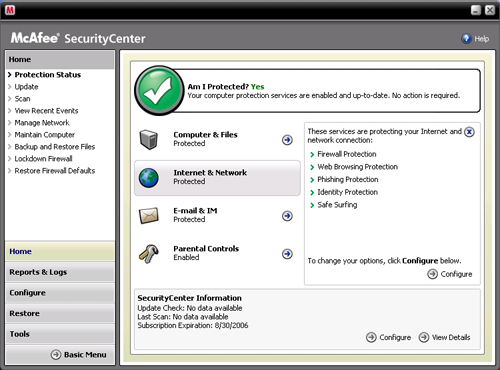Click the Home header at top of sidebar
The image size is (500, 370).
point(60,60)
